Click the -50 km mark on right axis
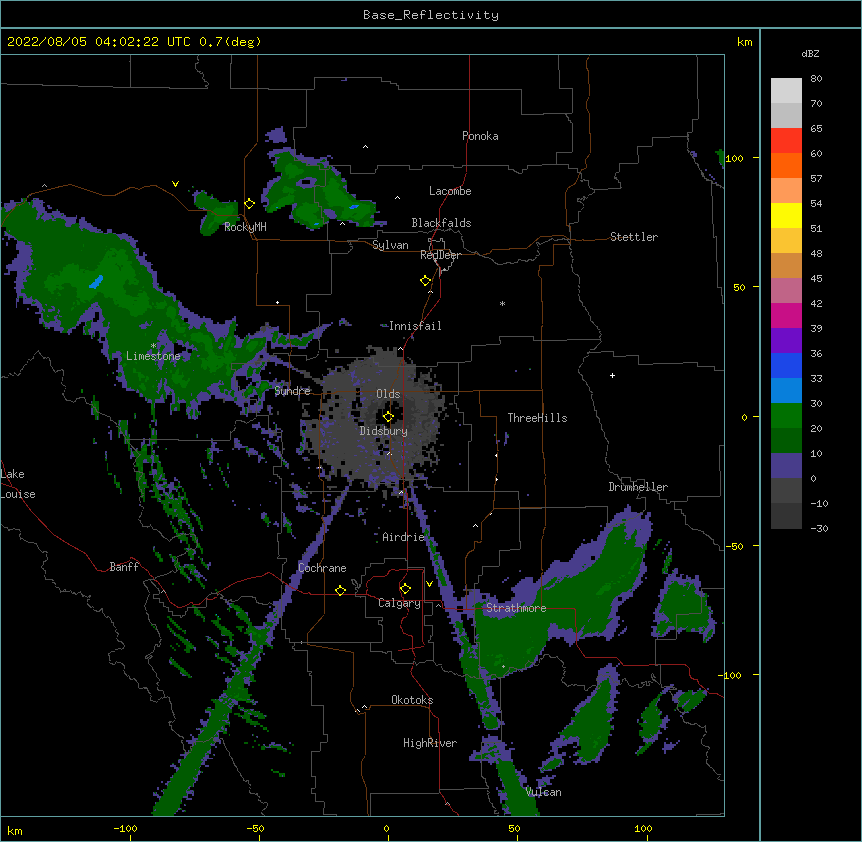862x842 pixels. [734, 546]
